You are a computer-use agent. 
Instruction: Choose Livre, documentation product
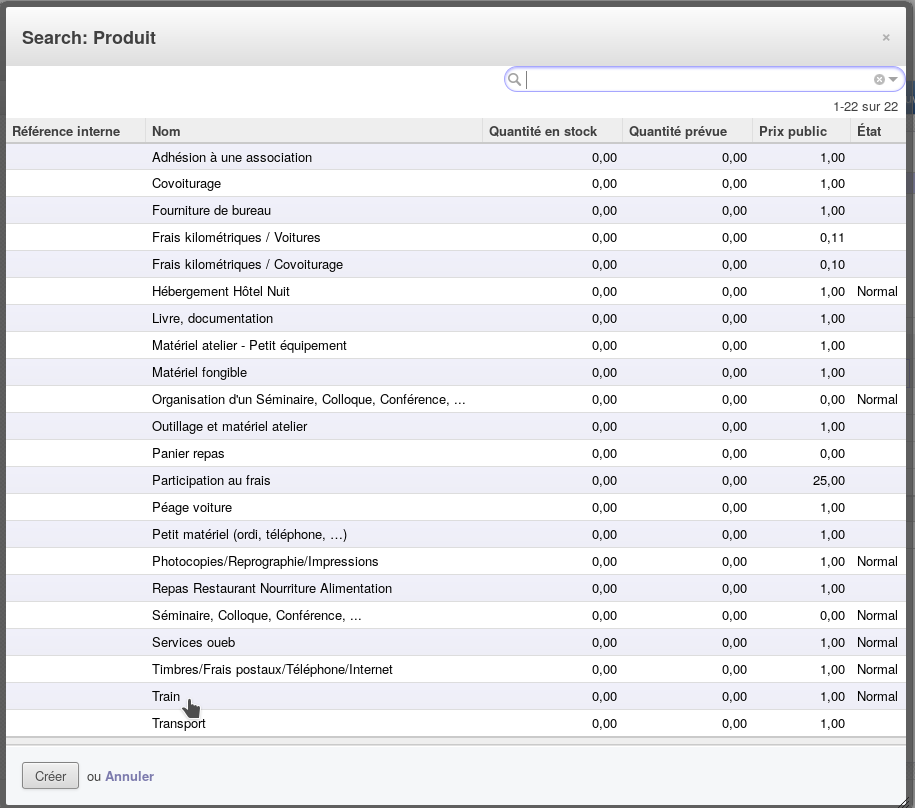(x=456, y=319)
